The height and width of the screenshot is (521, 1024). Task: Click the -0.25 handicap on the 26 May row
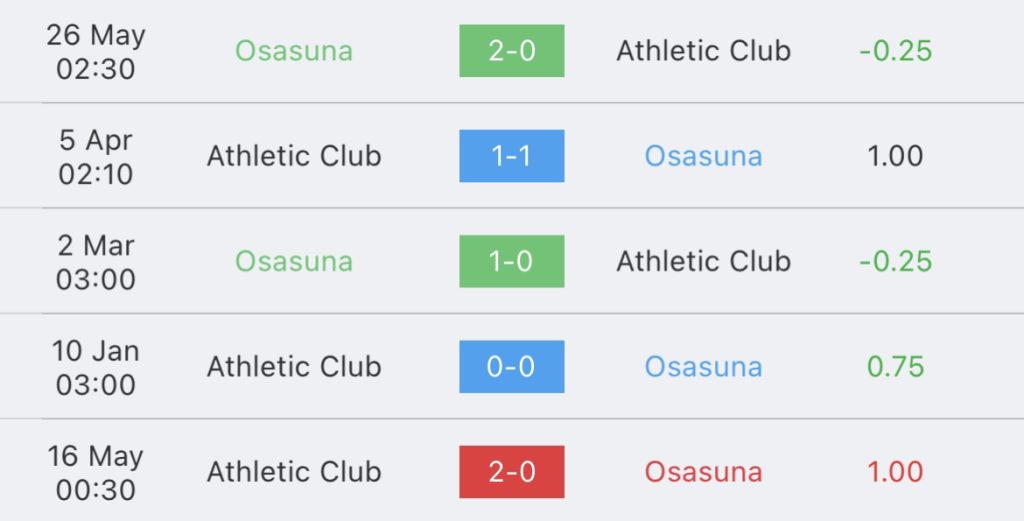(x=895, y=51)
